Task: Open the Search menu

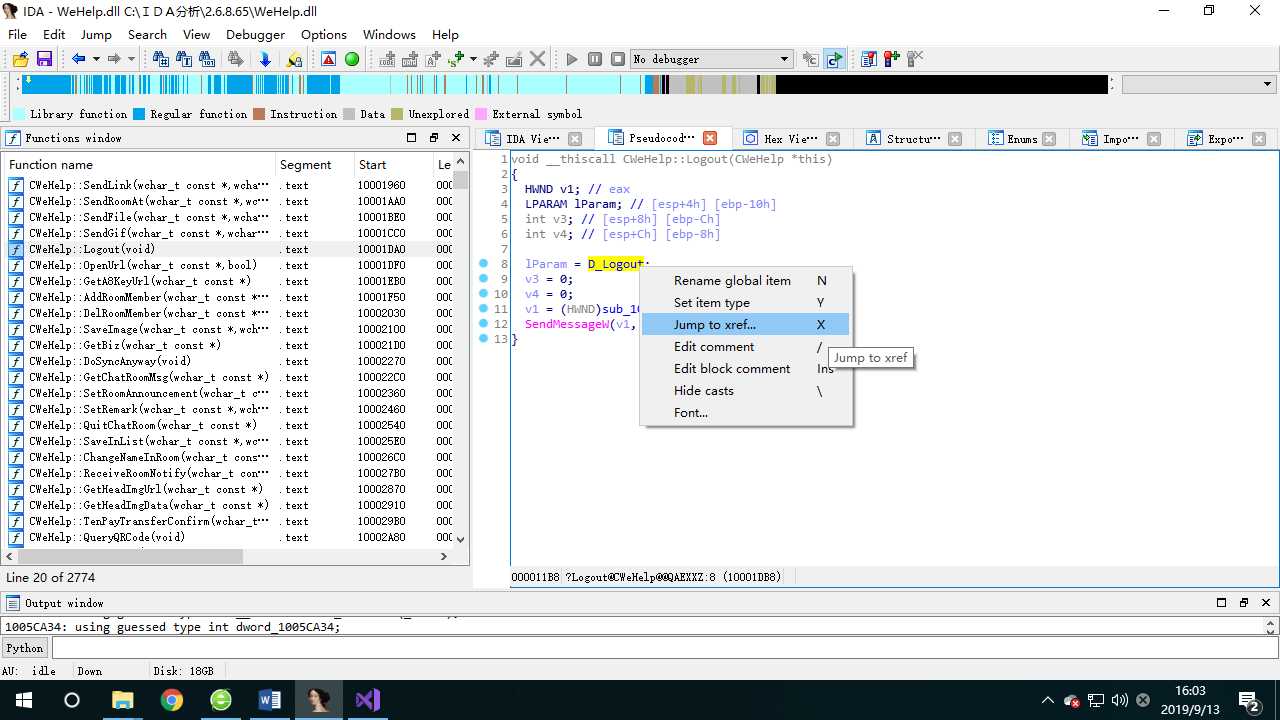Action: [x=147, y=34]
